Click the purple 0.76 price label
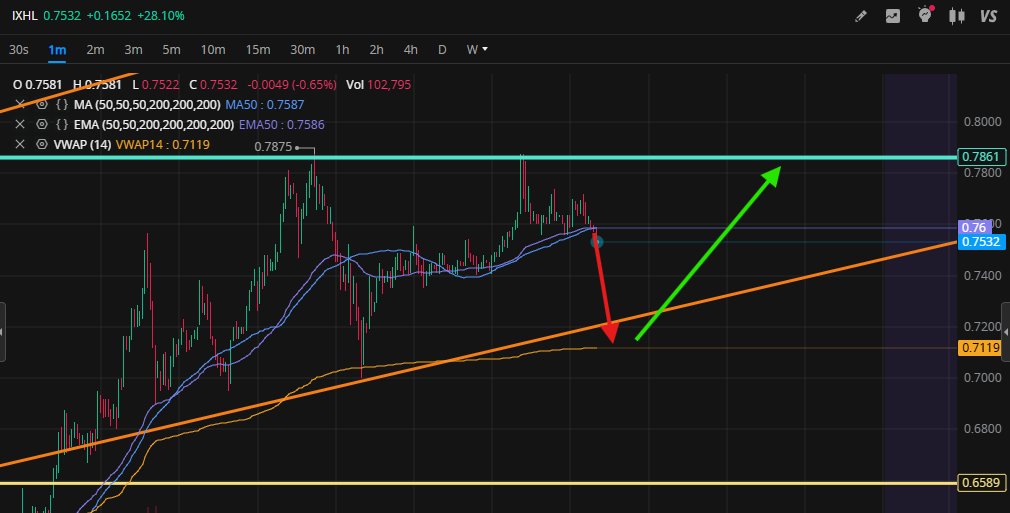The image size is (1010, 513). coord(974,227)
